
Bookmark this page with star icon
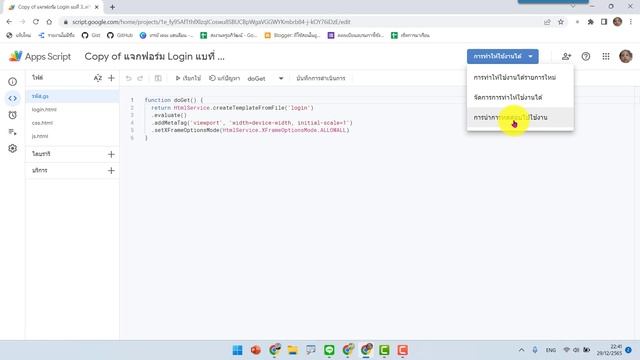coord(561,22)
